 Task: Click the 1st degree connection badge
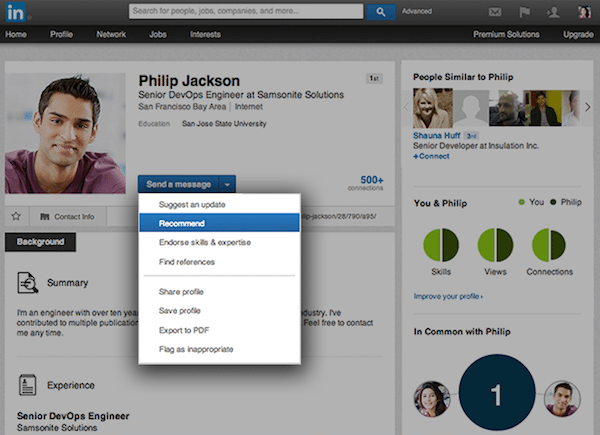coord(374,78)
